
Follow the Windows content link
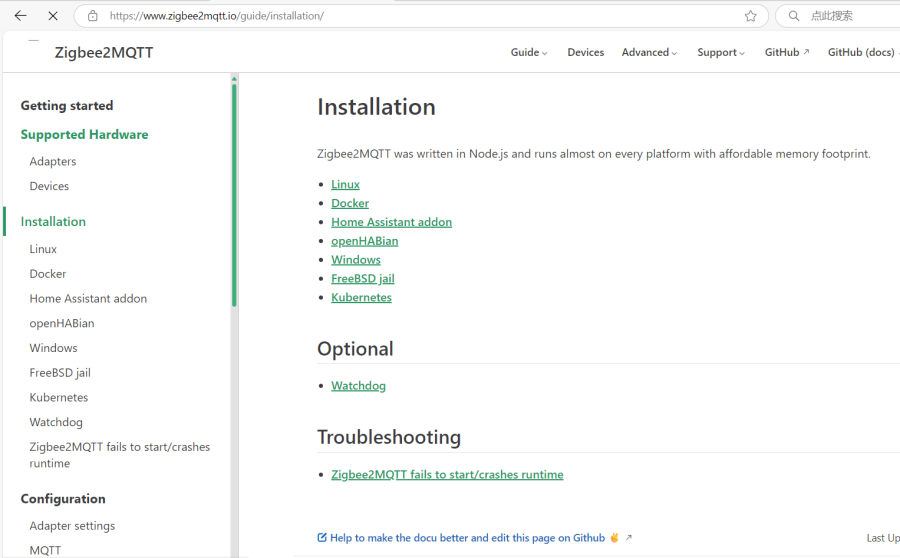(x=356, y=259)
